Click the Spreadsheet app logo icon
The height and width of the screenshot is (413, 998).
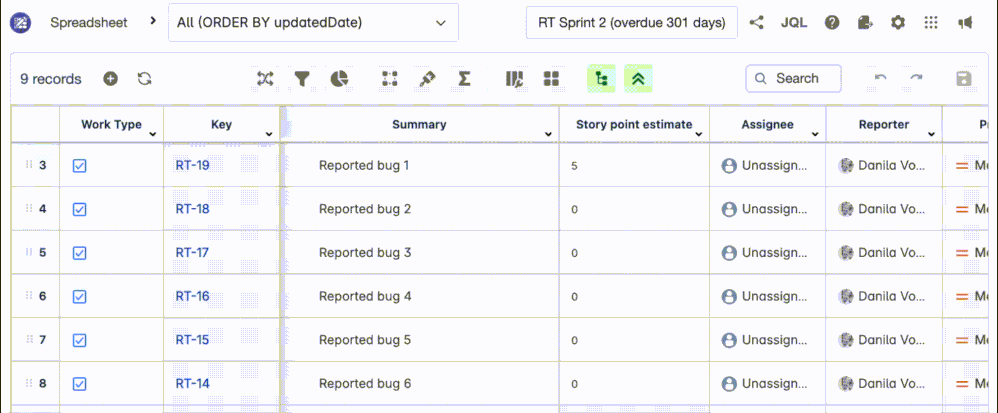pyautogui.click(x=20, y=23)
